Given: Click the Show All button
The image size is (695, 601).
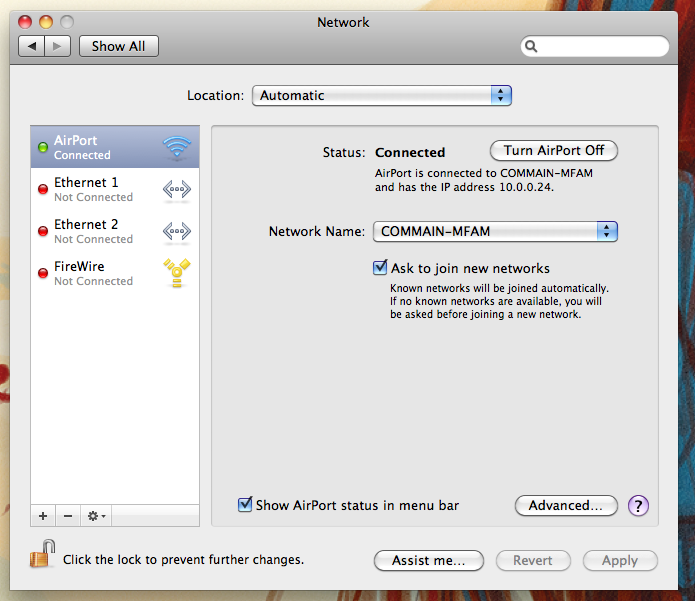Looking at the screenshot, I should click(118, 46).
